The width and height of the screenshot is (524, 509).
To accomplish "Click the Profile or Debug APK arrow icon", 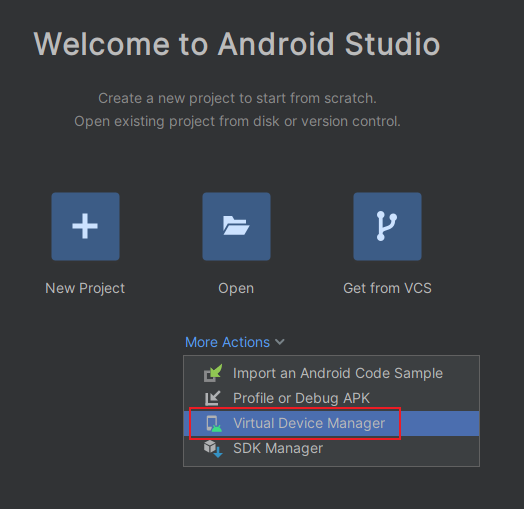I will point(213,398).
